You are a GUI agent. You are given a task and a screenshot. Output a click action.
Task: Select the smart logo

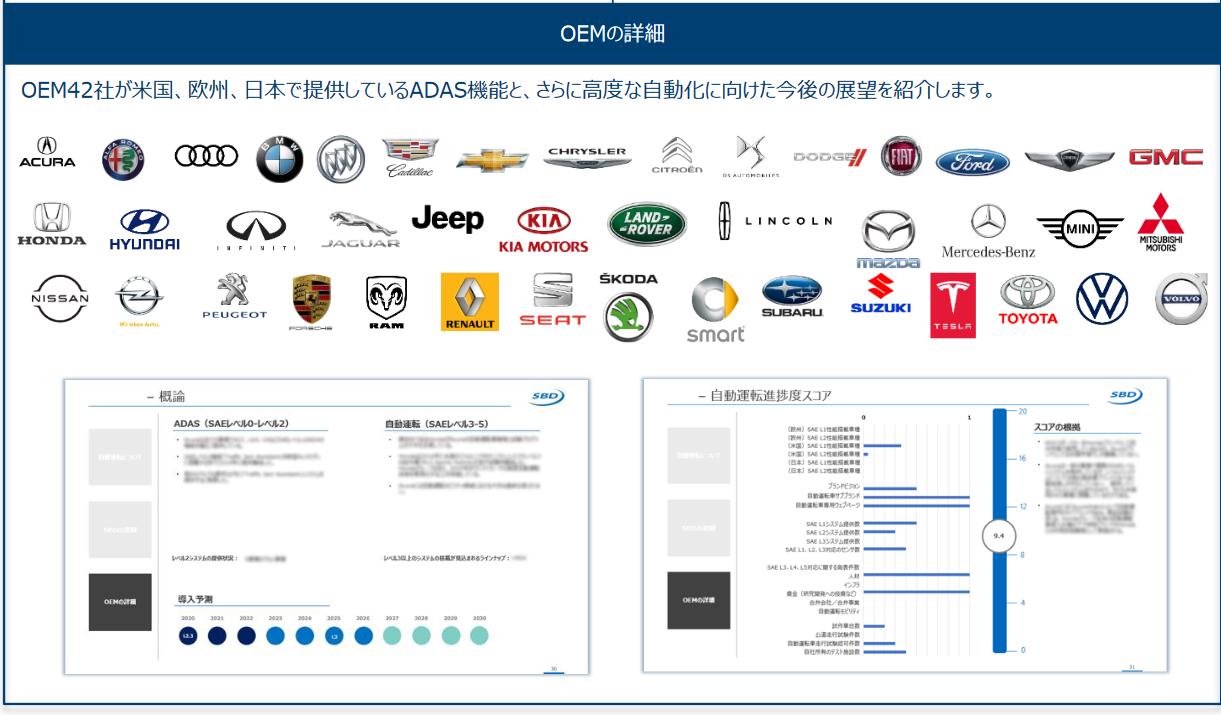pos(715,311)
